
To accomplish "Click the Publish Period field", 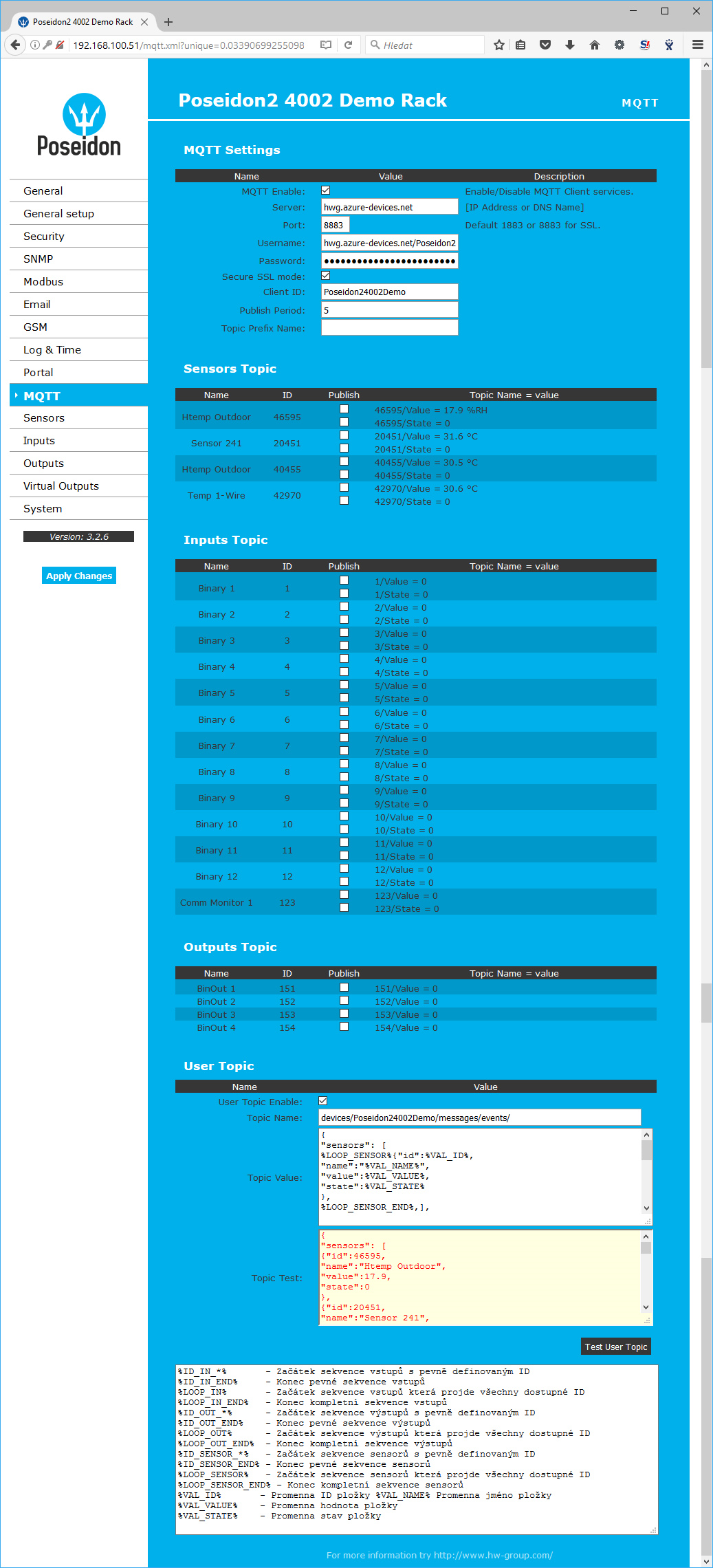I will (390, 310).
